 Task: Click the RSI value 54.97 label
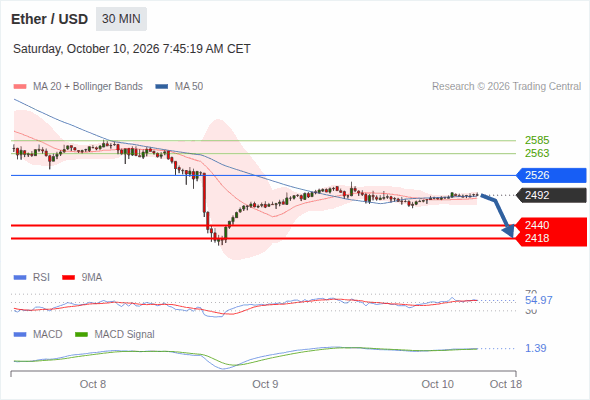click(x=538, y=300)
